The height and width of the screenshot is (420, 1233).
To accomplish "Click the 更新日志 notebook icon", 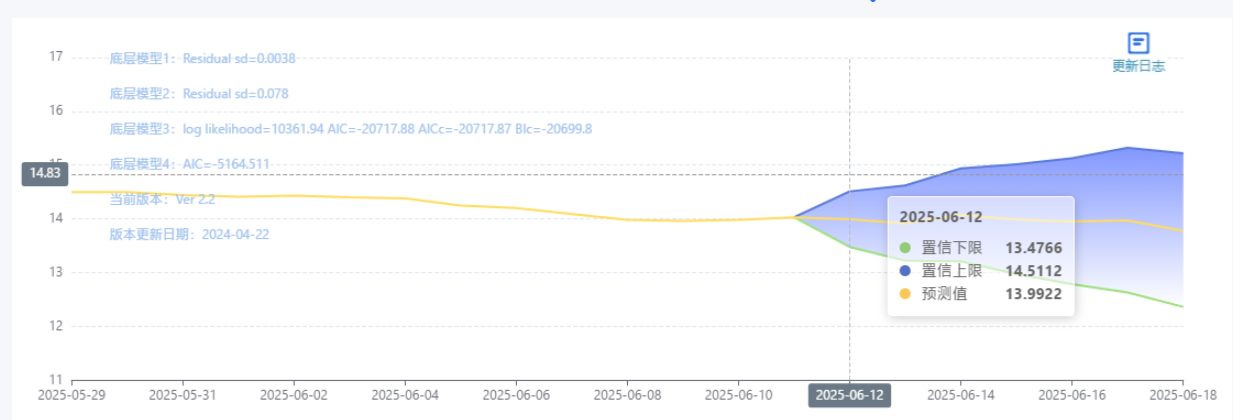I will click(x=1138, y=43).
